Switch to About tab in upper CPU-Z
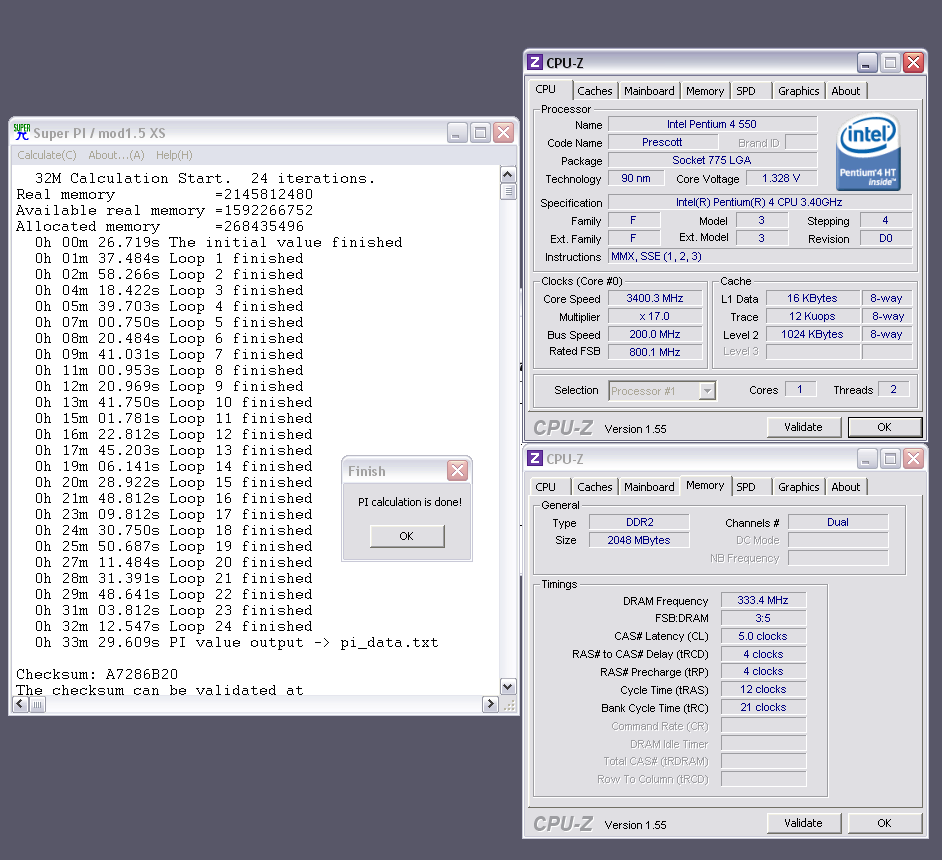 pyautogui.click(x=845, y=91)
